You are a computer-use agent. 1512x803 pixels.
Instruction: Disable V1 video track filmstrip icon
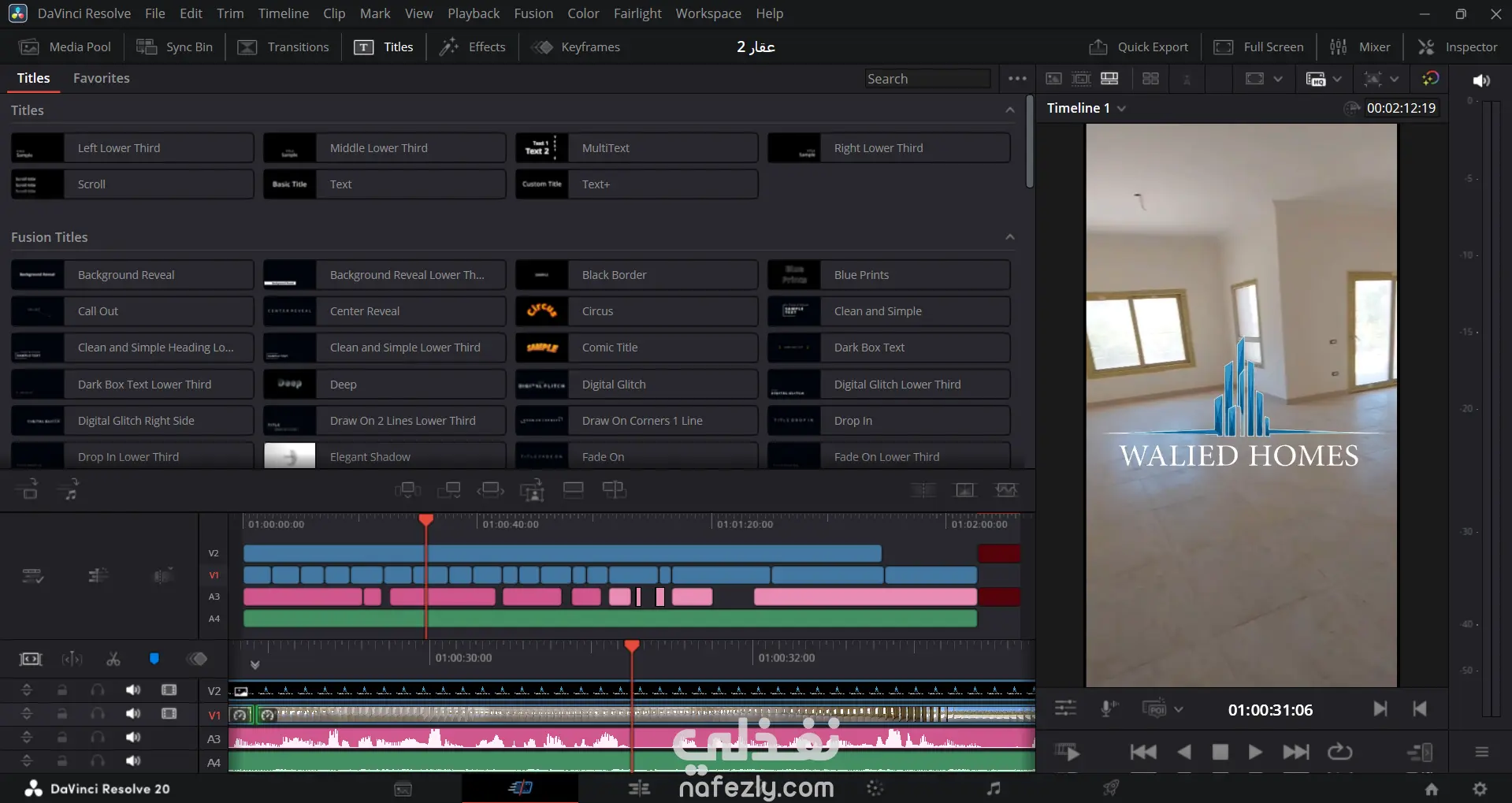point(169,714)
